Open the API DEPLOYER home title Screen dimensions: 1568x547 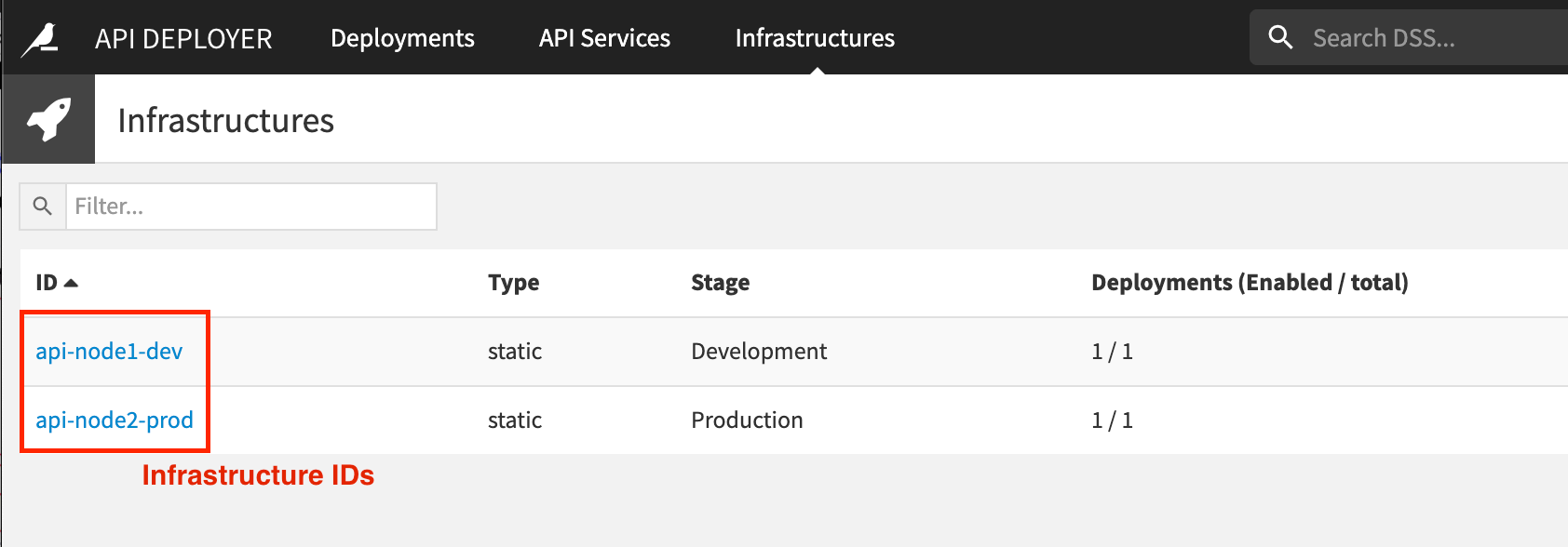click(x=183, y=39)
